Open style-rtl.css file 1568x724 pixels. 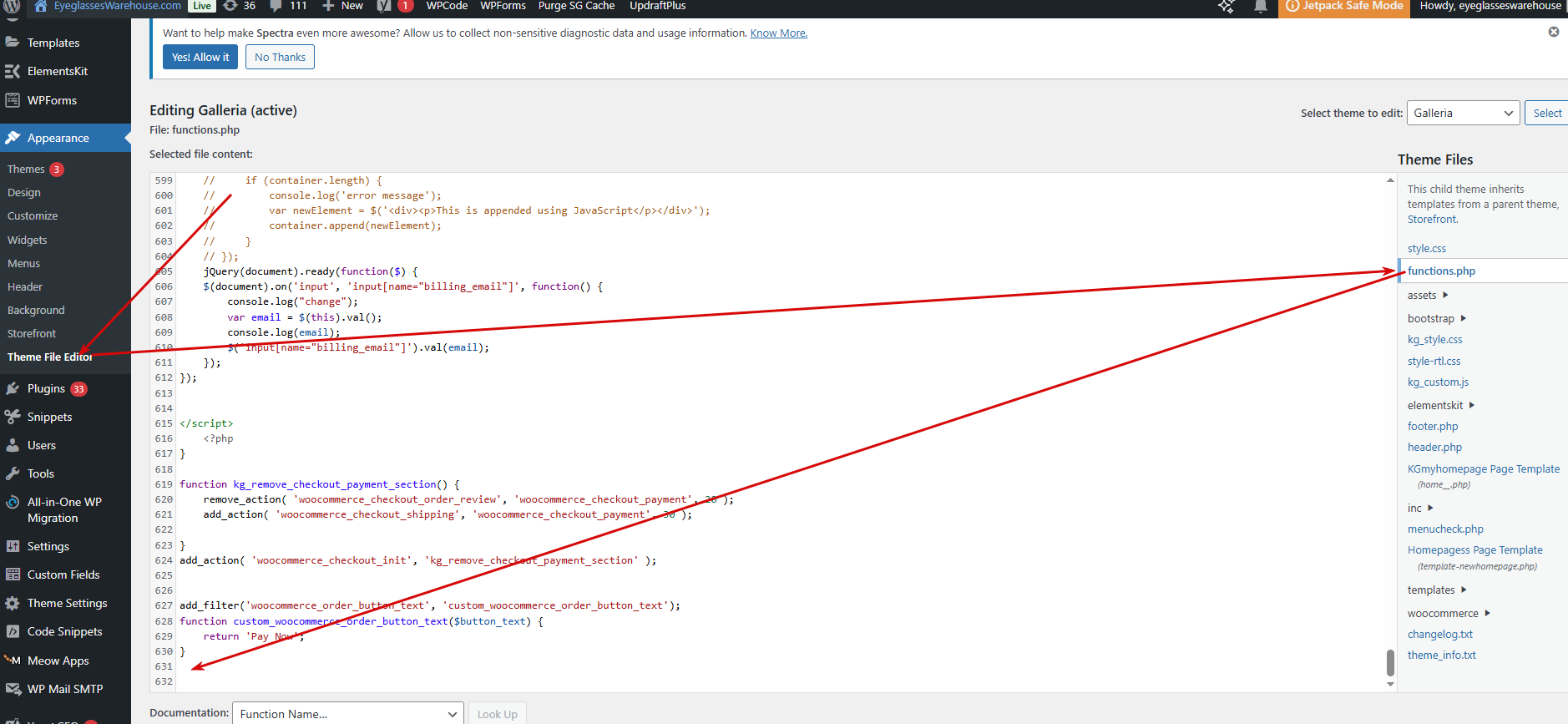pos(1434,361)
